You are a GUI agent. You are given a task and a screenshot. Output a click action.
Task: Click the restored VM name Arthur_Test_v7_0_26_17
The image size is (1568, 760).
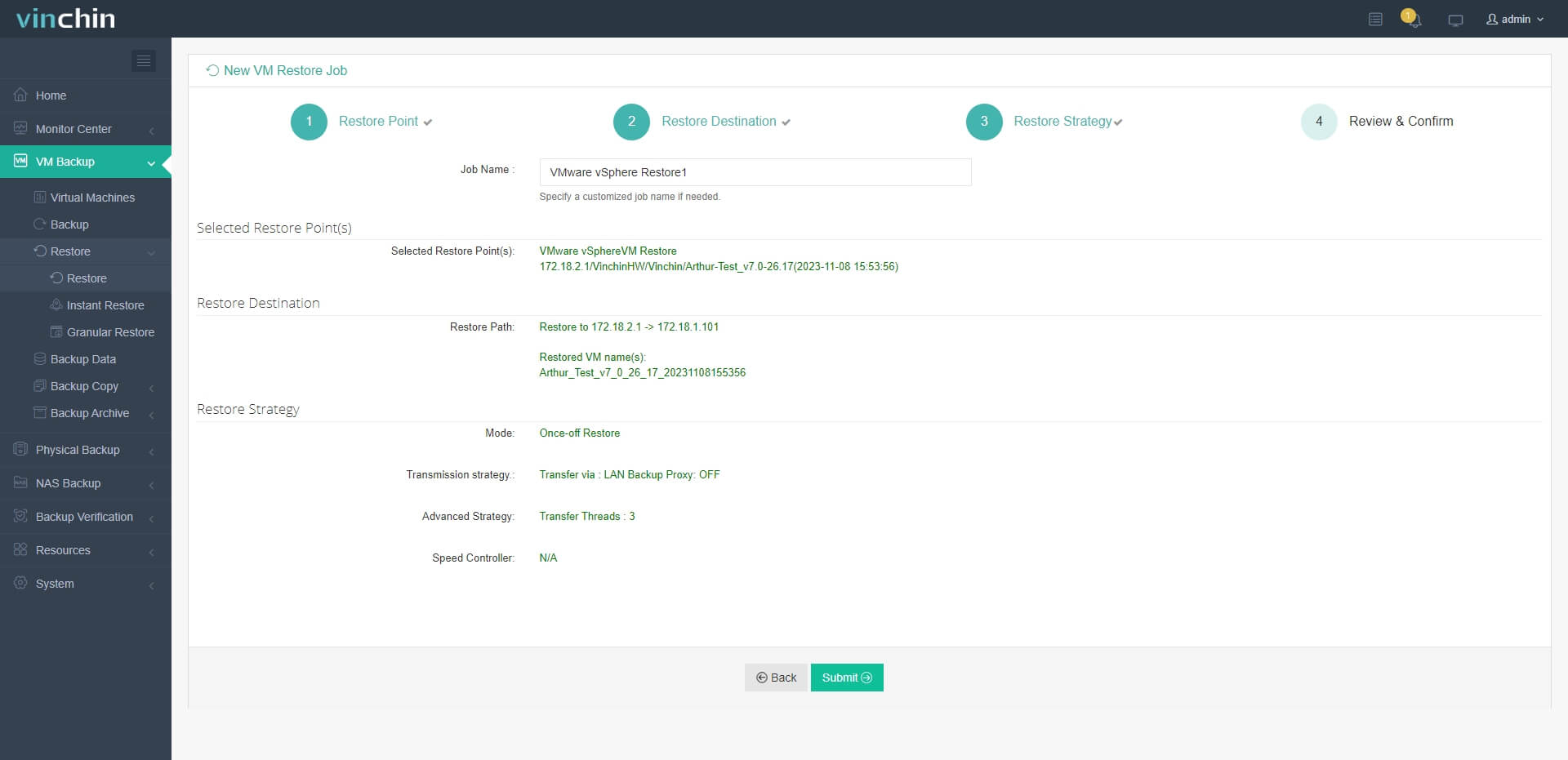tap(642, 372)
